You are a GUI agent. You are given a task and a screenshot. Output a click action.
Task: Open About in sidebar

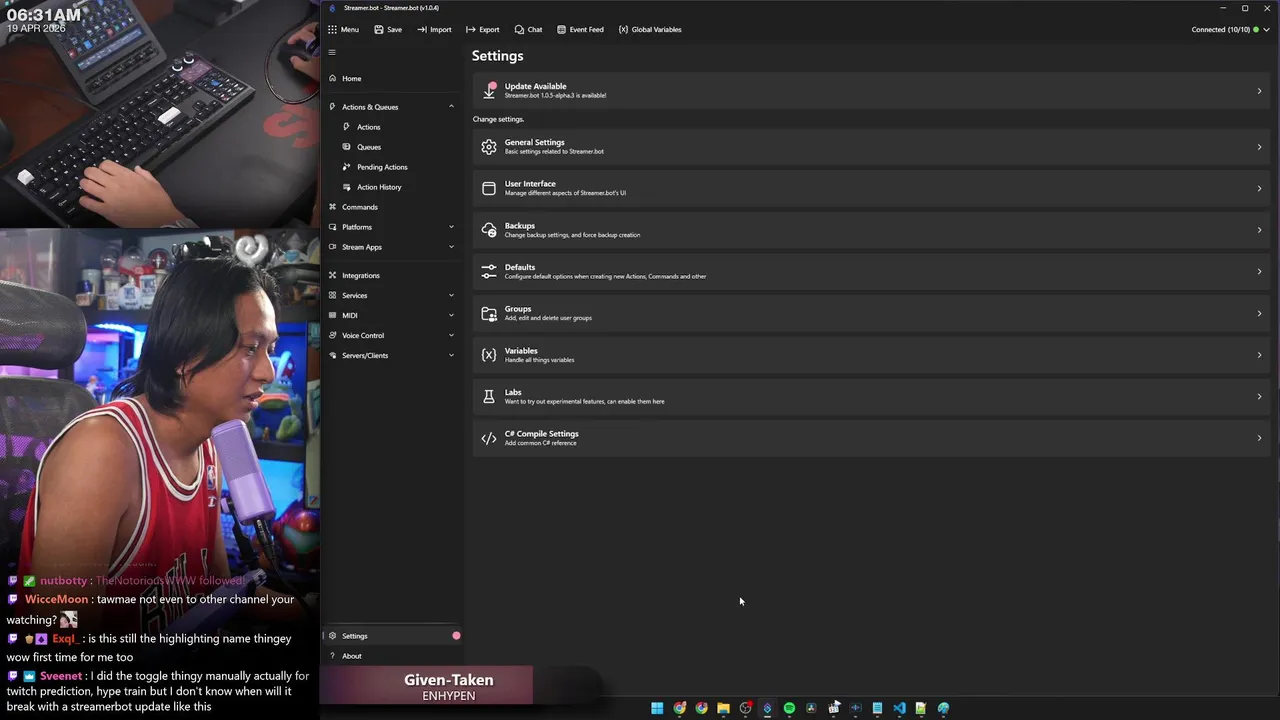click(392, 656)
